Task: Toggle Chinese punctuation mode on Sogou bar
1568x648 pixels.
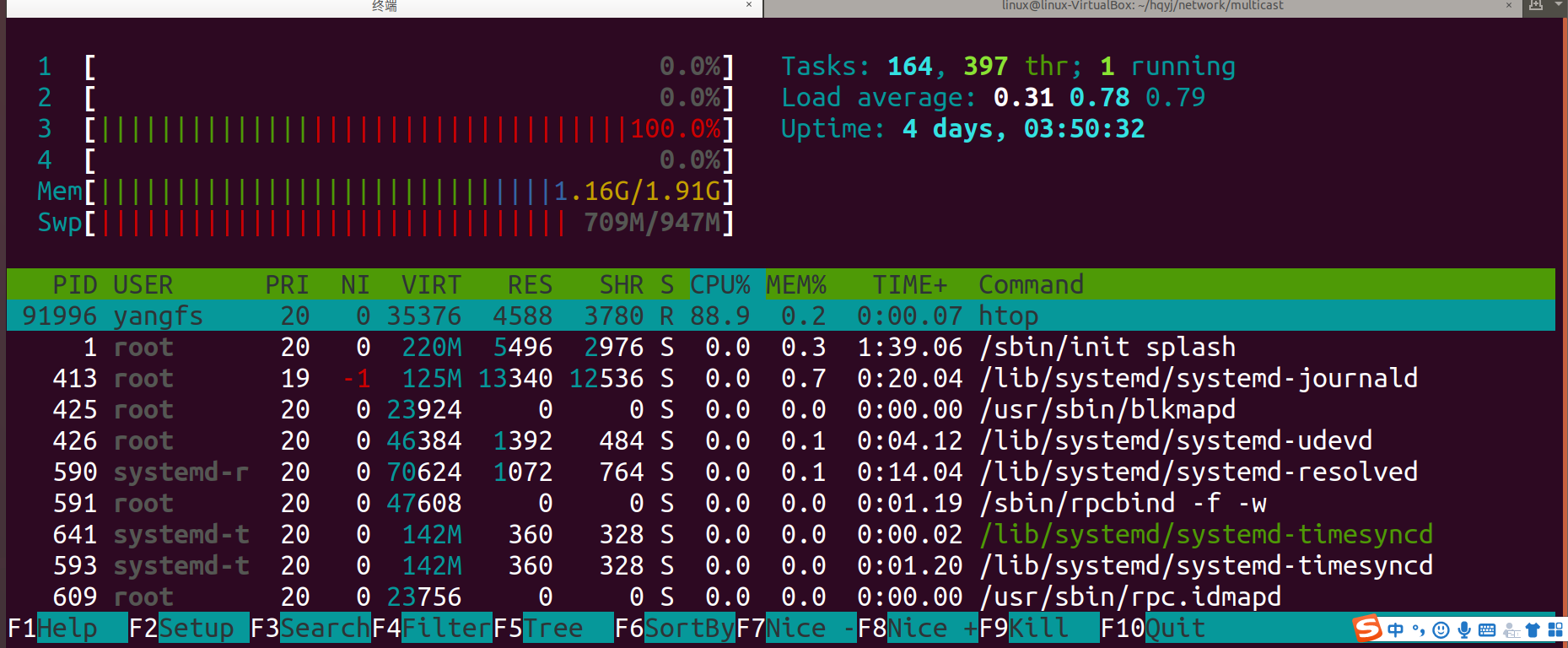Action: [x=1419, y=629]
